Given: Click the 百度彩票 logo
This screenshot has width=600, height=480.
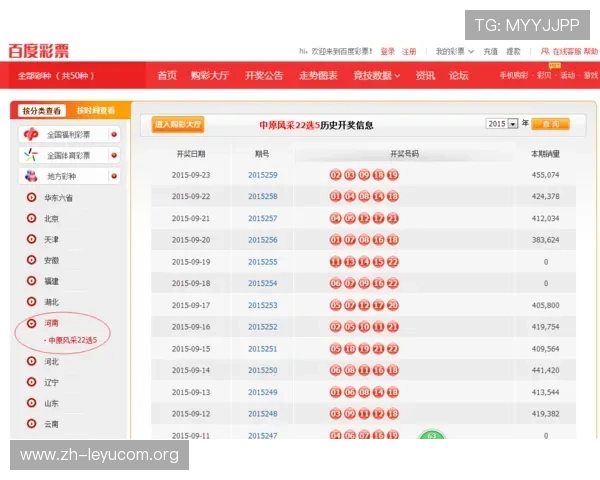Looking at the screenshot, I should 39,51.
